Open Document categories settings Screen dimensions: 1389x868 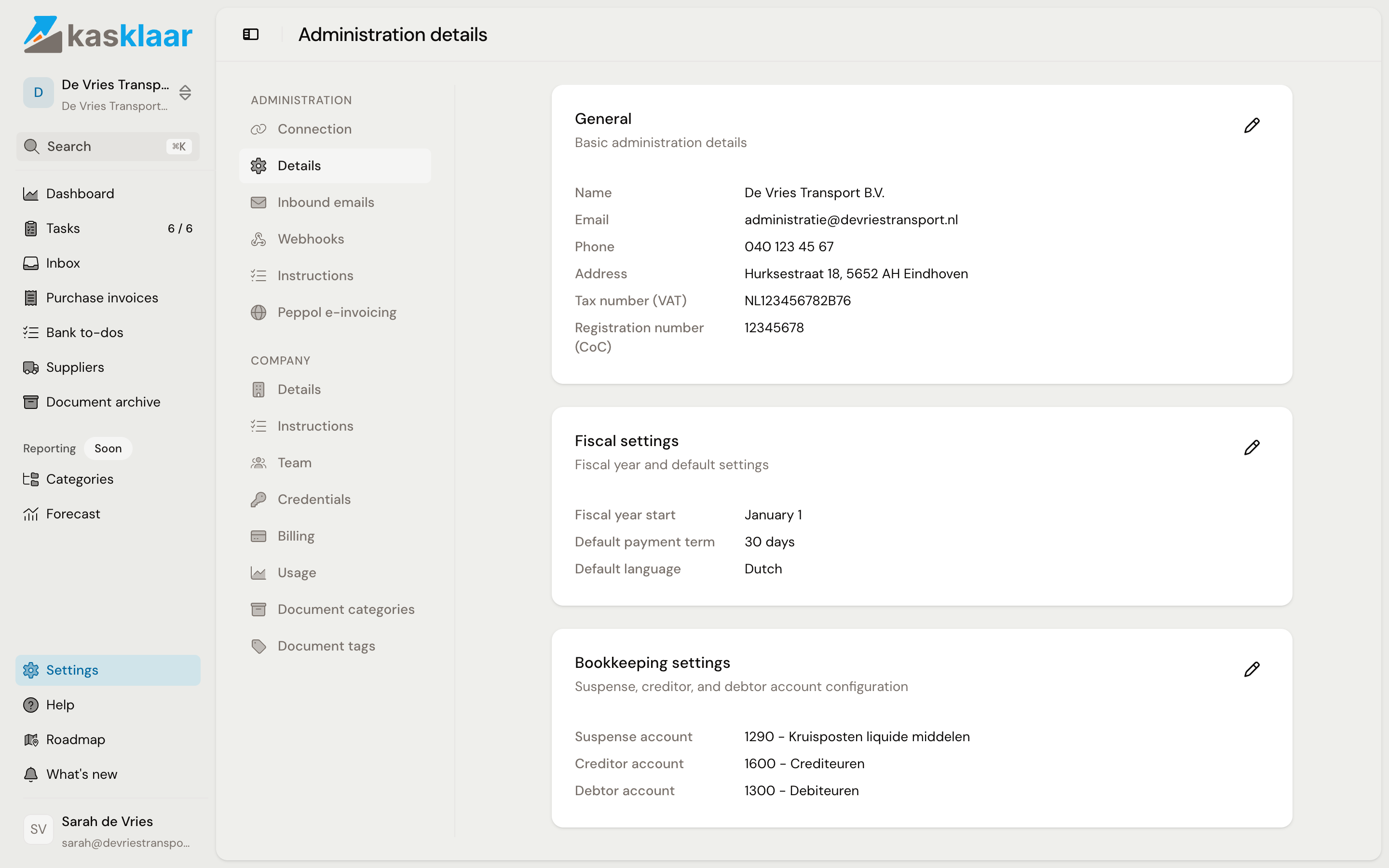335,610
